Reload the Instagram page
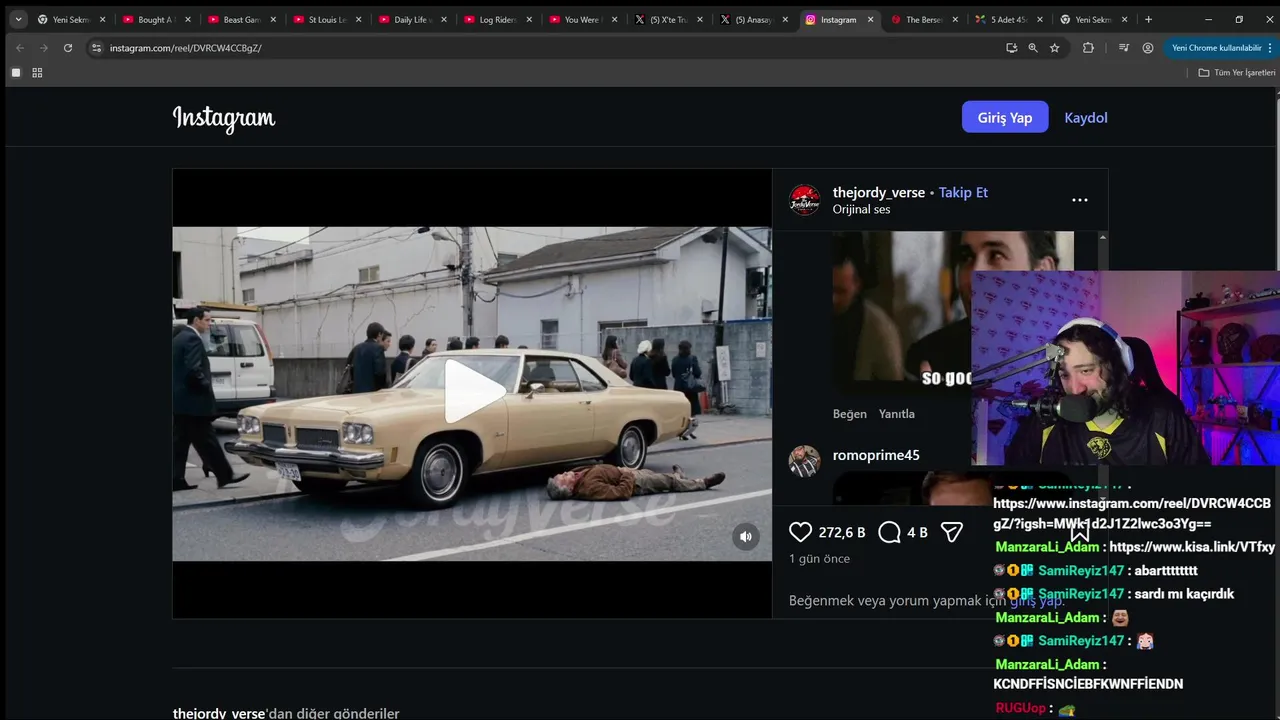The width and height of the screenshot is (1280, 720). [68, 48]
